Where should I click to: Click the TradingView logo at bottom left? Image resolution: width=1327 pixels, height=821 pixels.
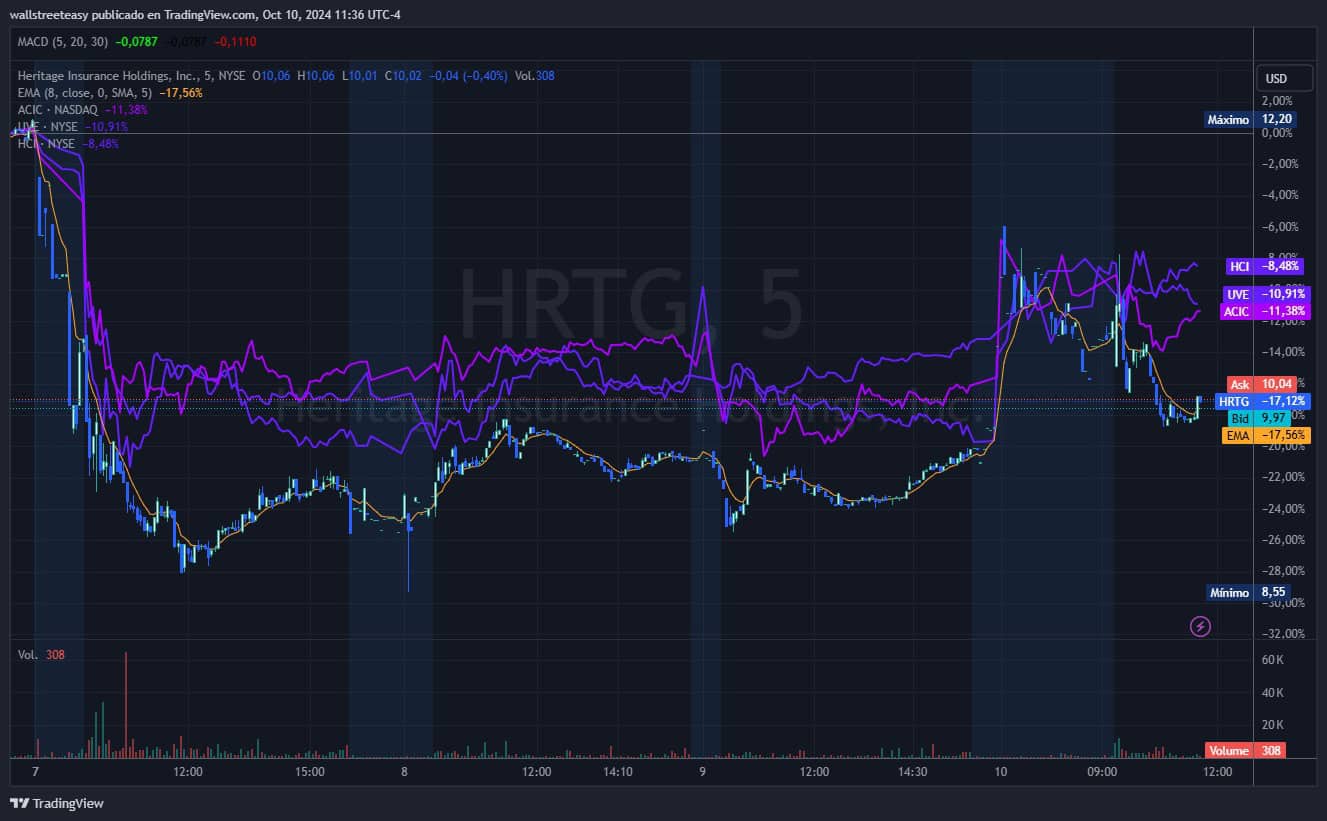click(57, 803)
